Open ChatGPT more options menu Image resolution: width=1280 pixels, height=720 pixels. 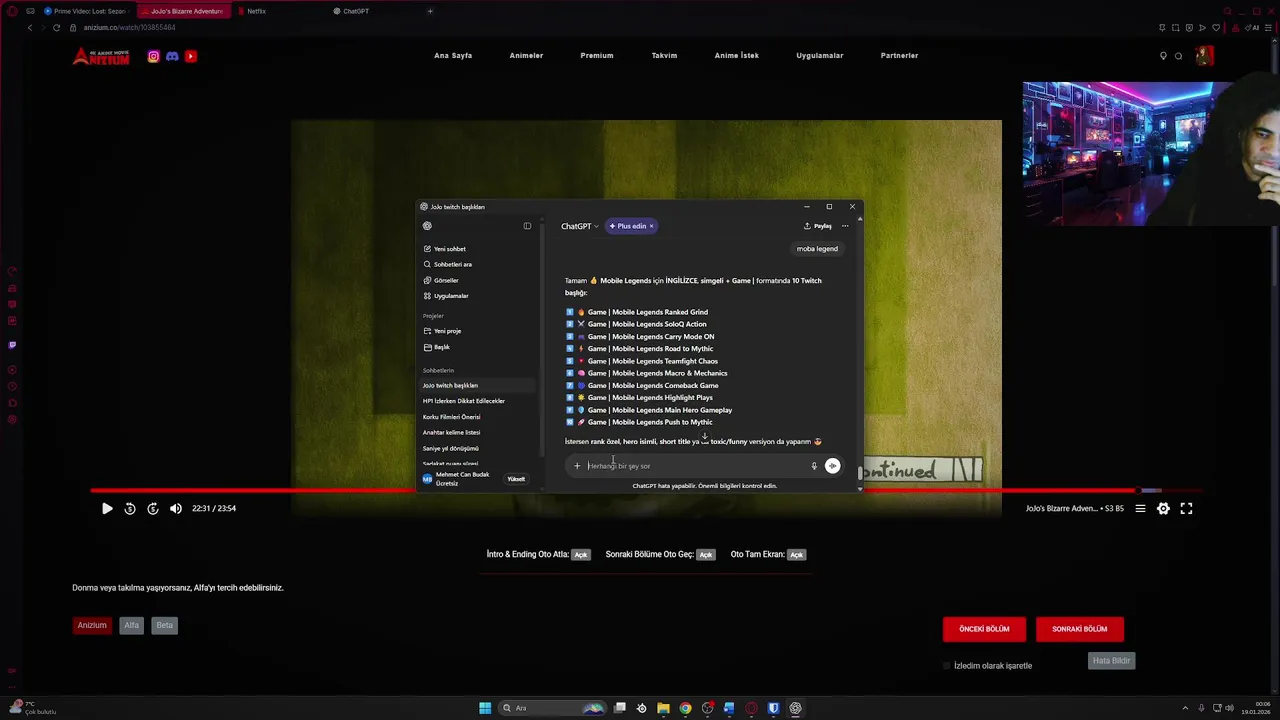click(x=845, y=226)
